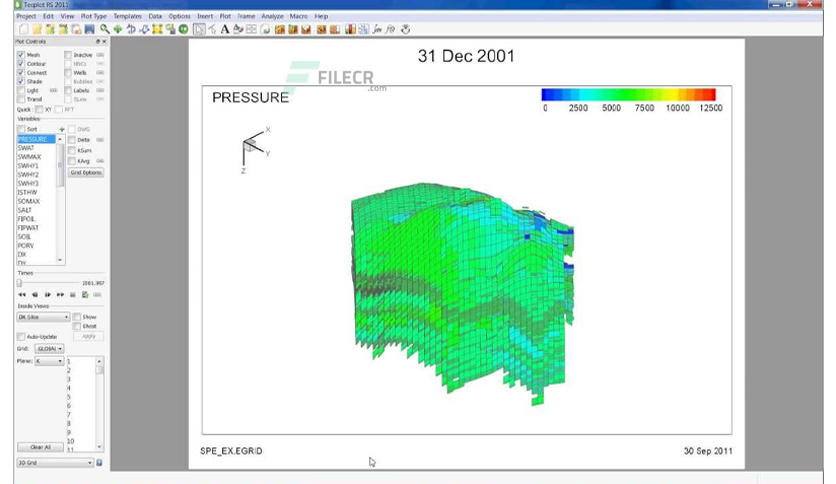The height and width of the screenshot is (484, 836).
Task: Click the Grid Options button
Action: coord(86,173)
